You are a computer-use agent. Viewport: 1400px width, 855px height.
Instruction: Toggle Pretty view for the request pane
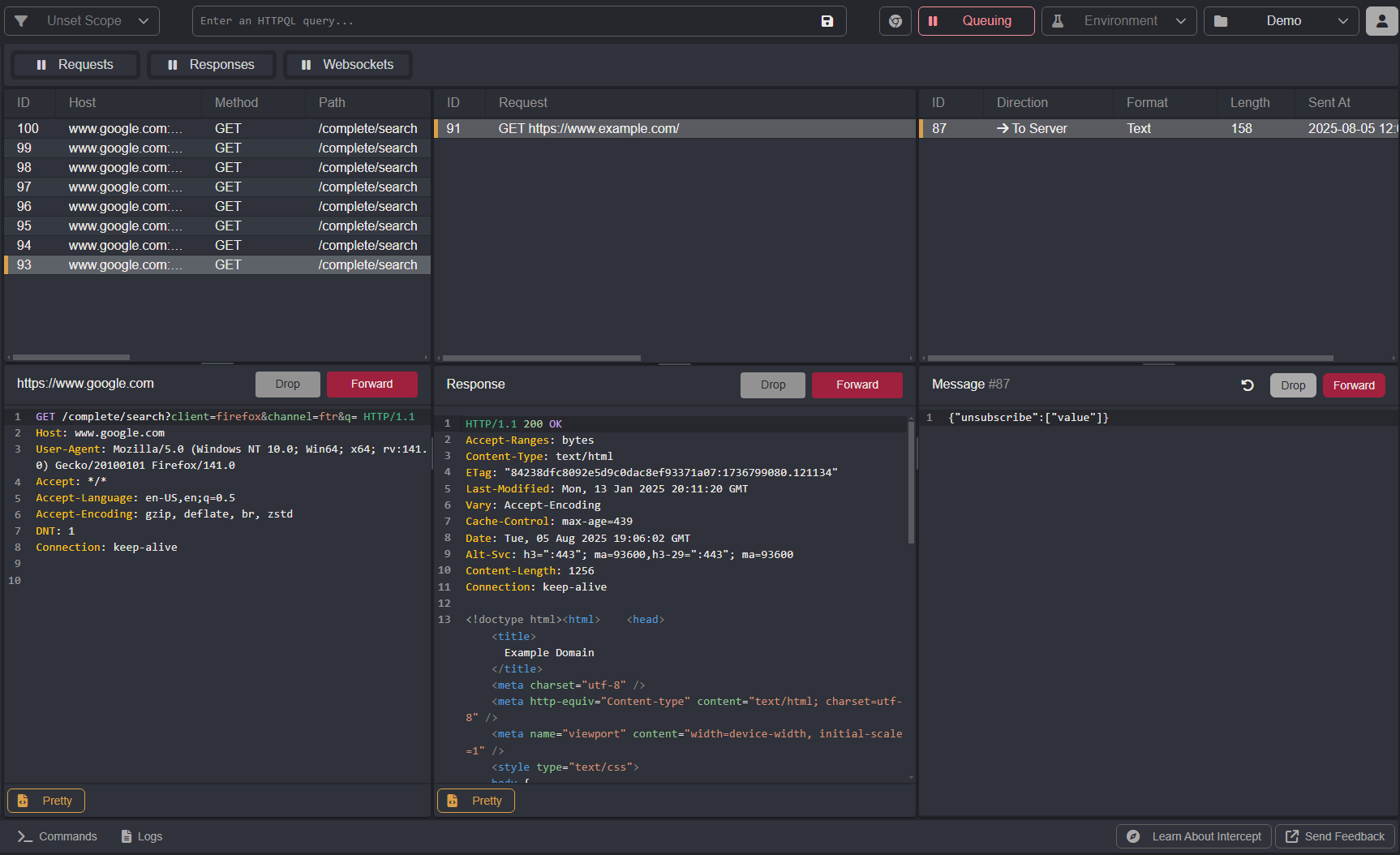coord(46,801)
